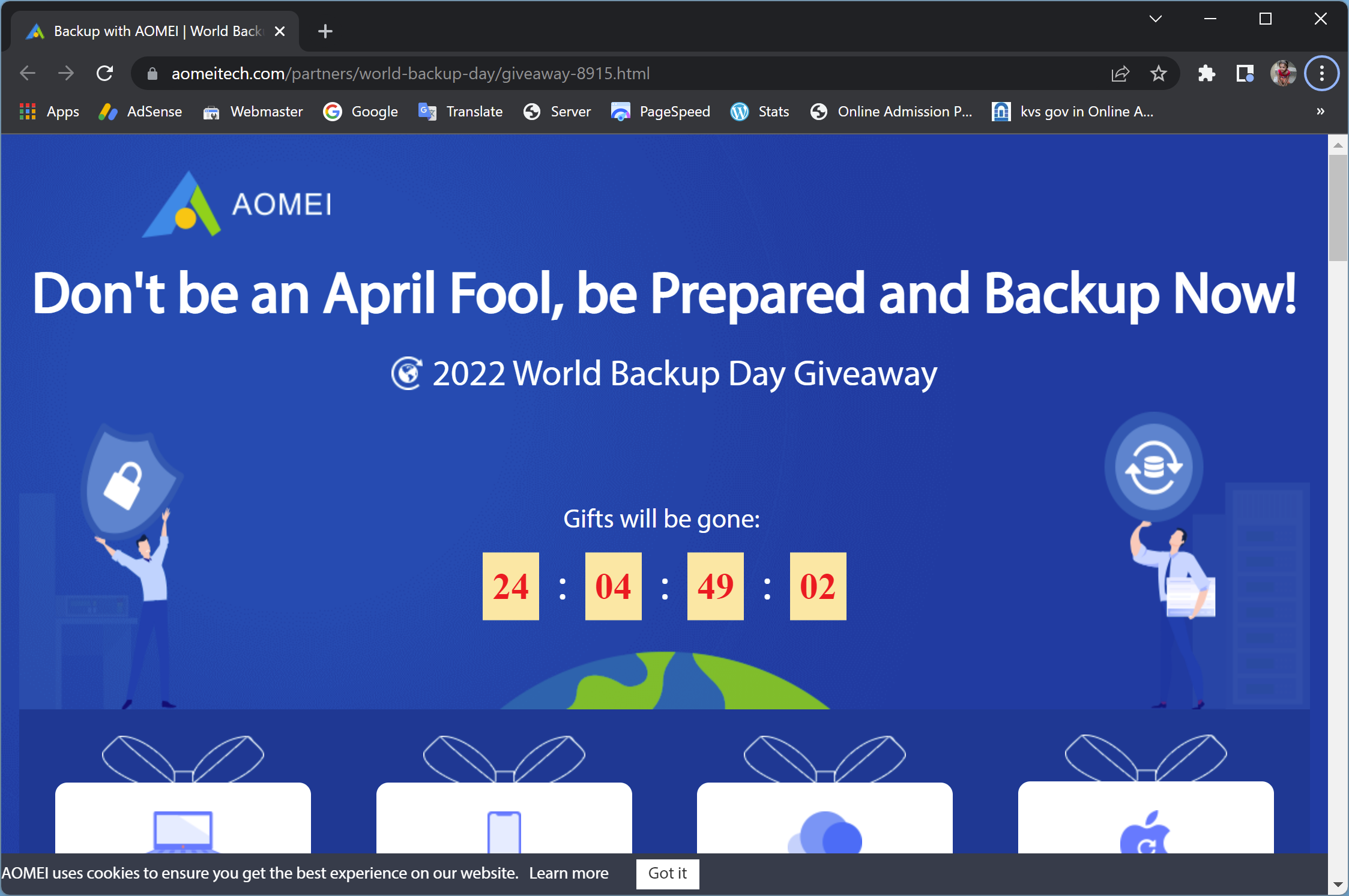Open the Server bookmark

[x=557, y=112]
